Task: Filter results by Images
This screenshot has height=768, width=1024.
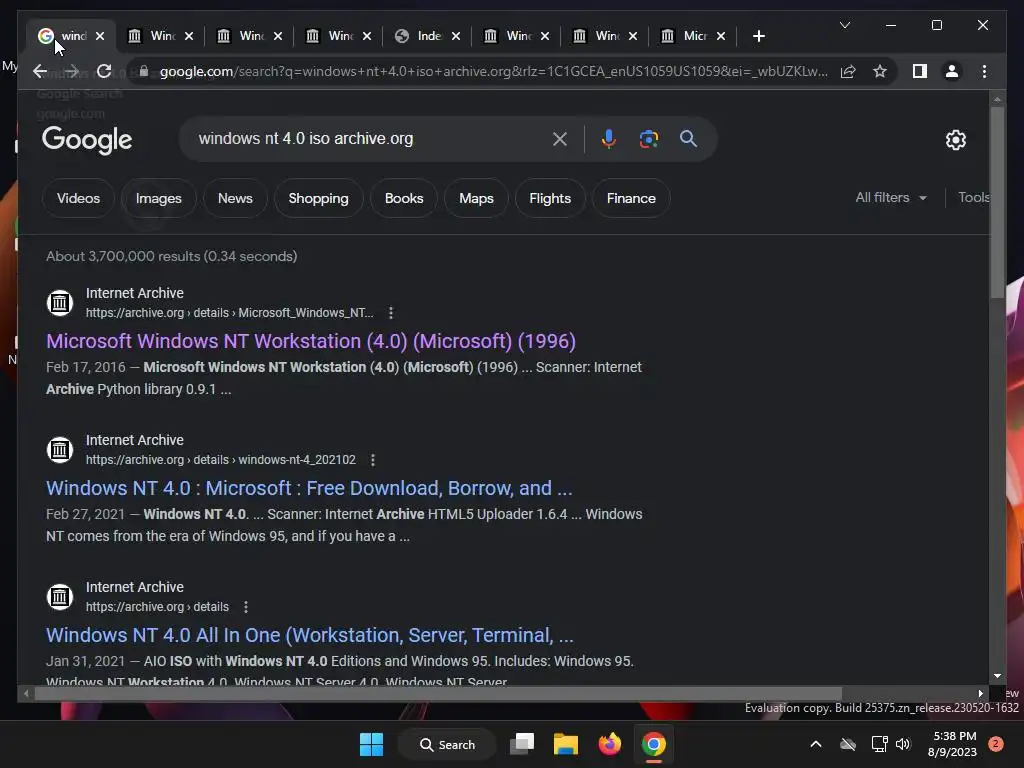Action: point(159,199)
